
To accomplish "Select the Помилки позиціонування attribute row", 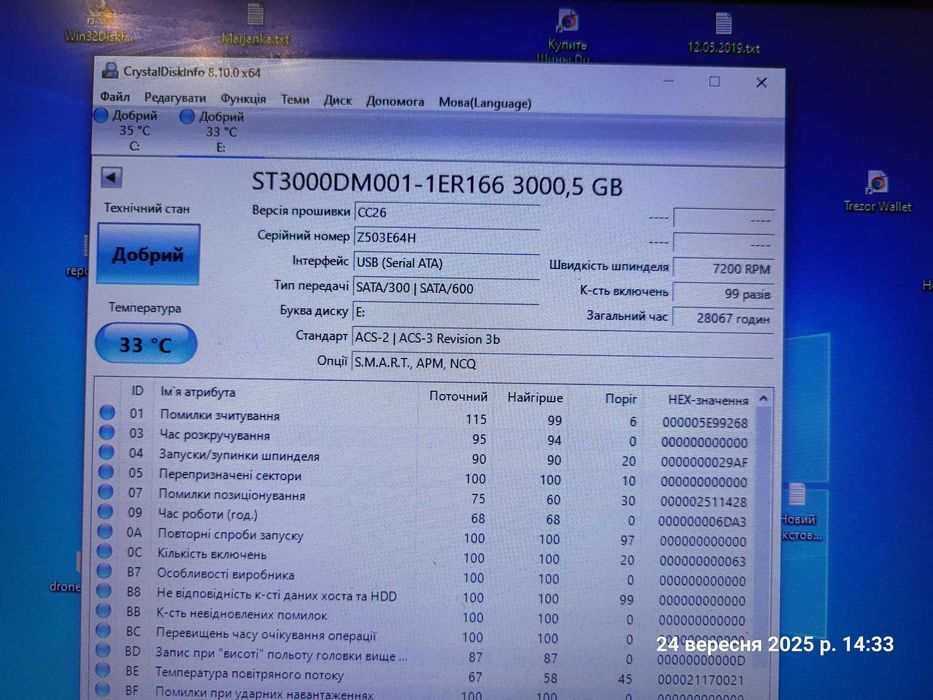I will point(424,498).
